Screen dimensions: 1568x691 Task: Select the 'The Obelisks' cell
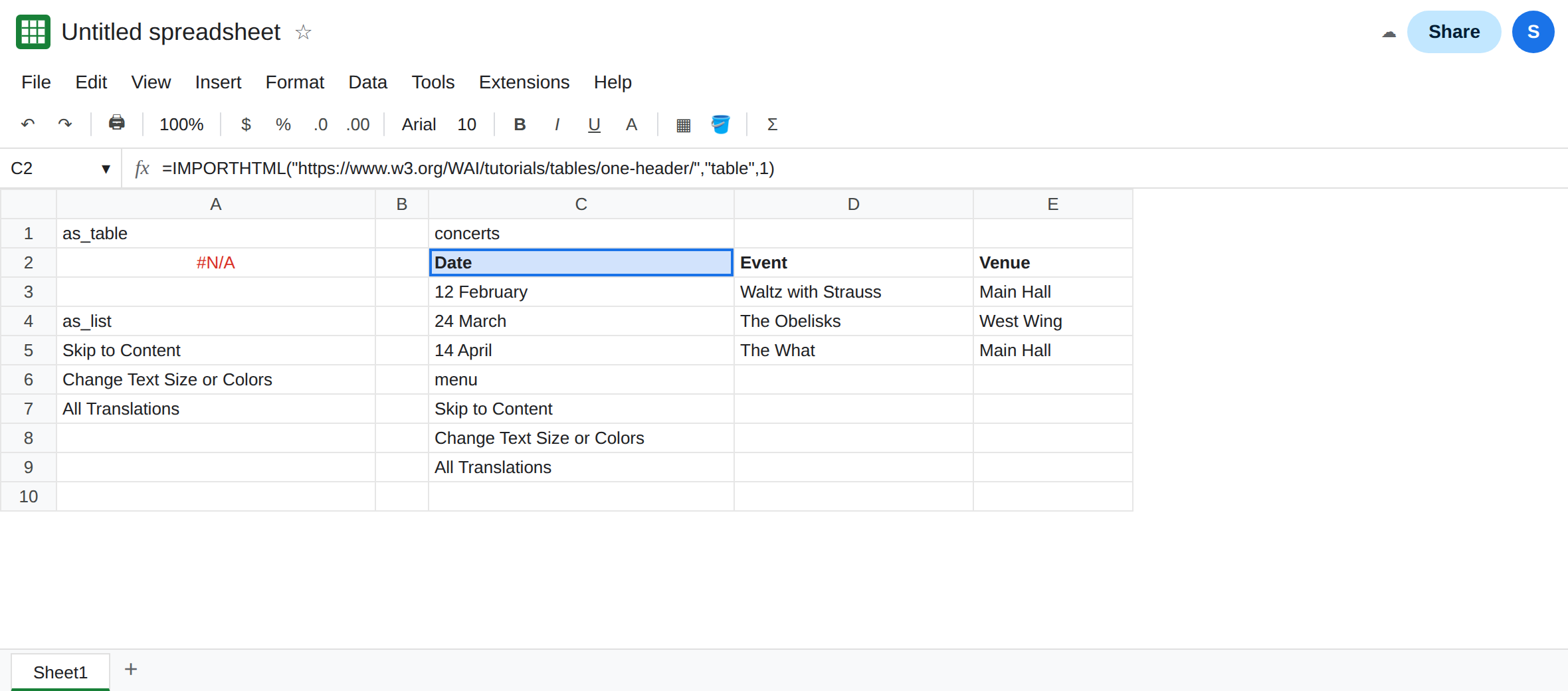tap(854, 321)
